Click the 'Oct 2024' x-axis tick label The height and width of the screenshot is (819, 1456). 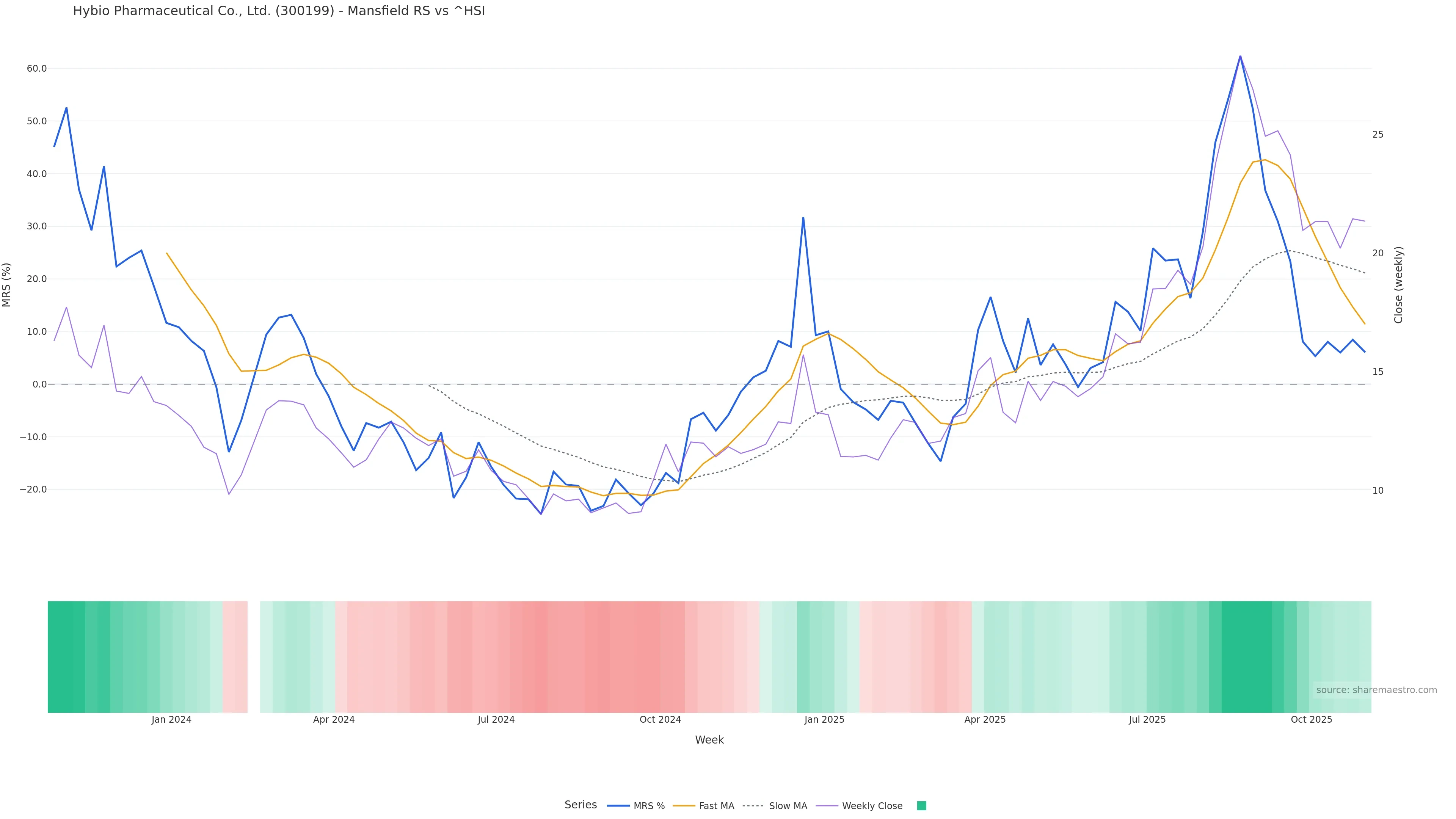660,720
